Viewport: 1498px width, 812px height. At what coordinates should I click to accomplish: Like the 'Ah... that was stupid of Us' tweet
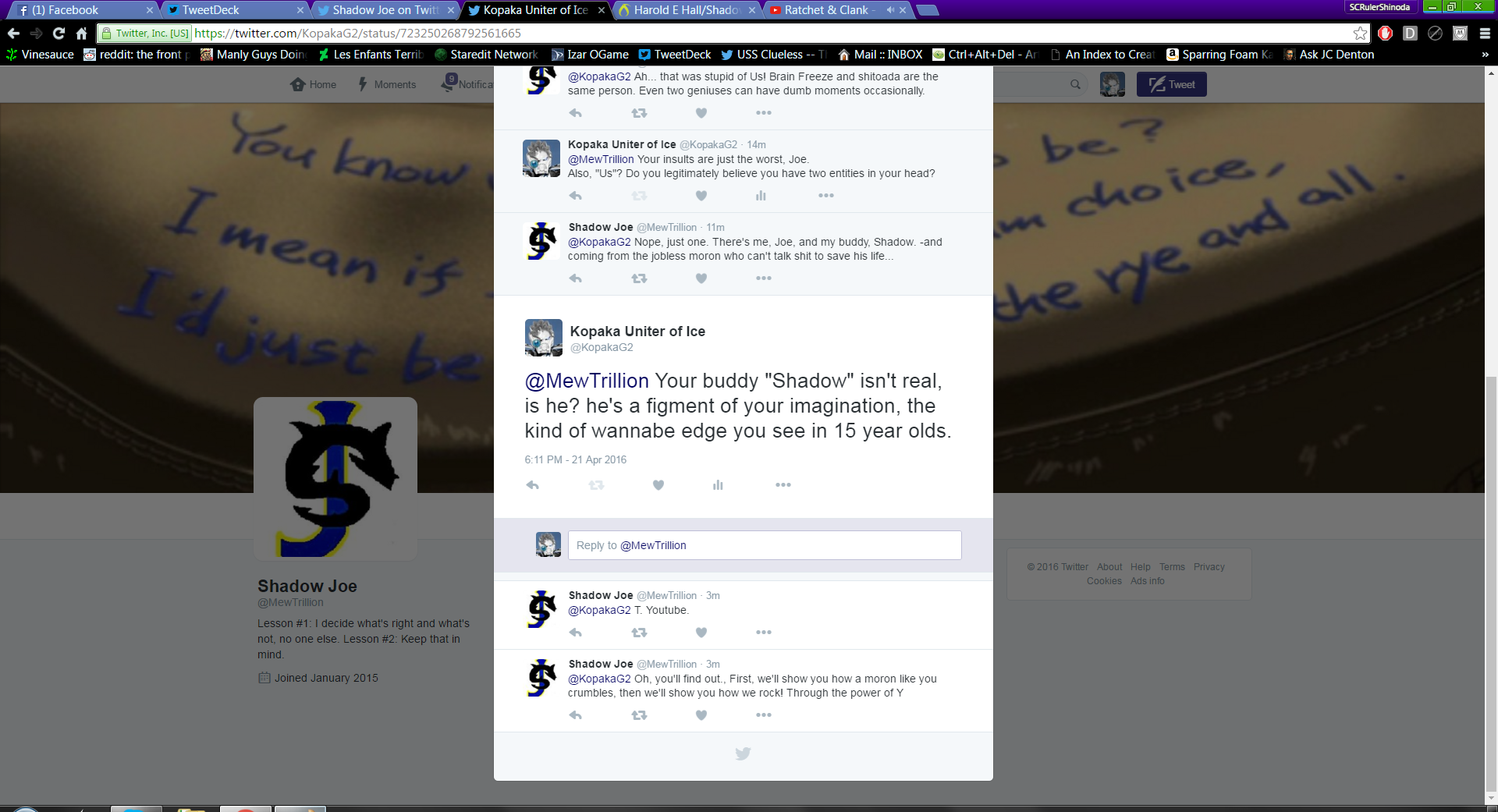pos(701,113)
